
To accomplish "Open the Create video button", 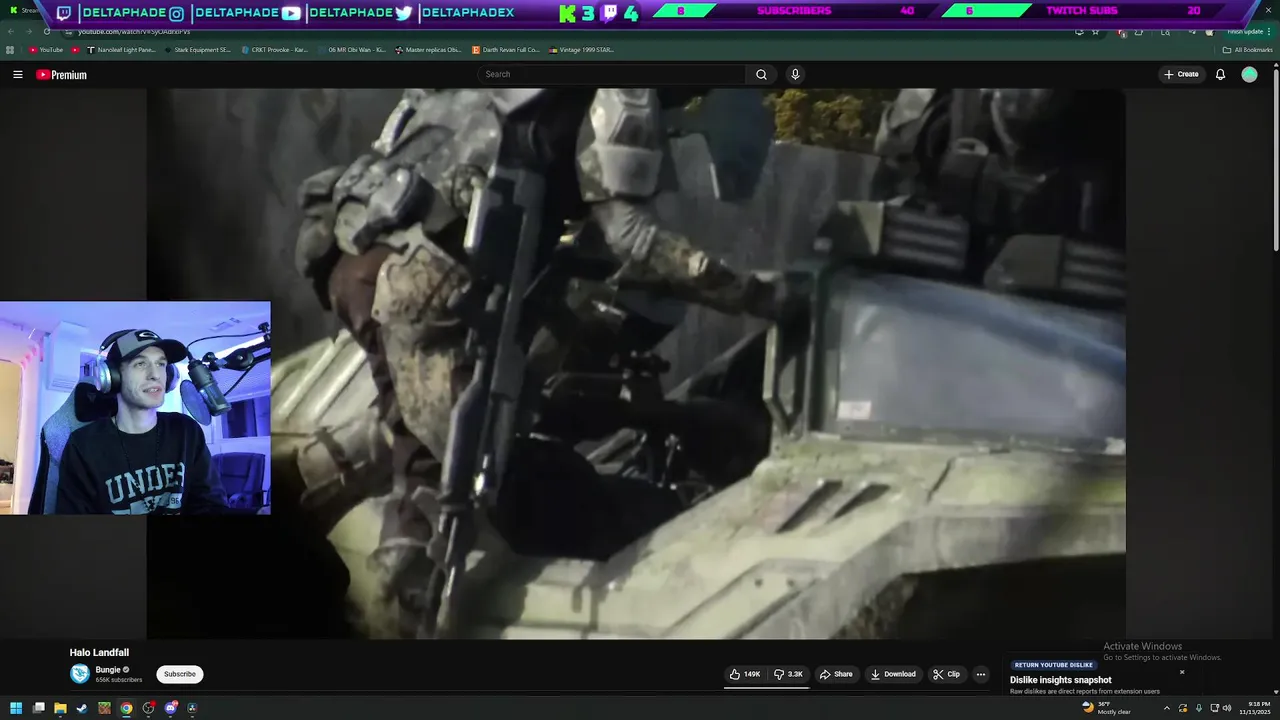I will [x=1181, y=75].
